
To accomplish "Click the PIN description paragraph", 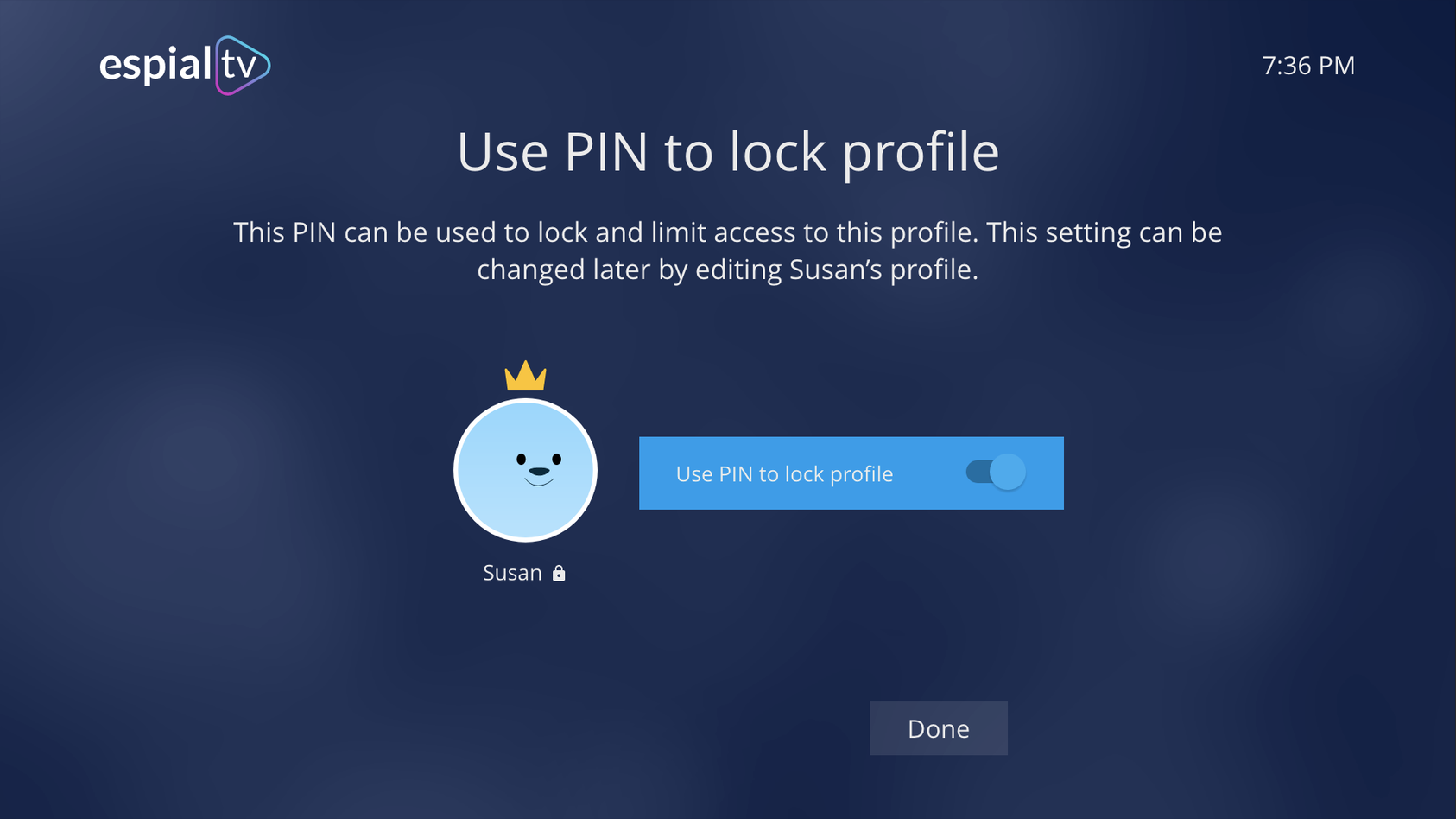I will [x=728, y=251].
